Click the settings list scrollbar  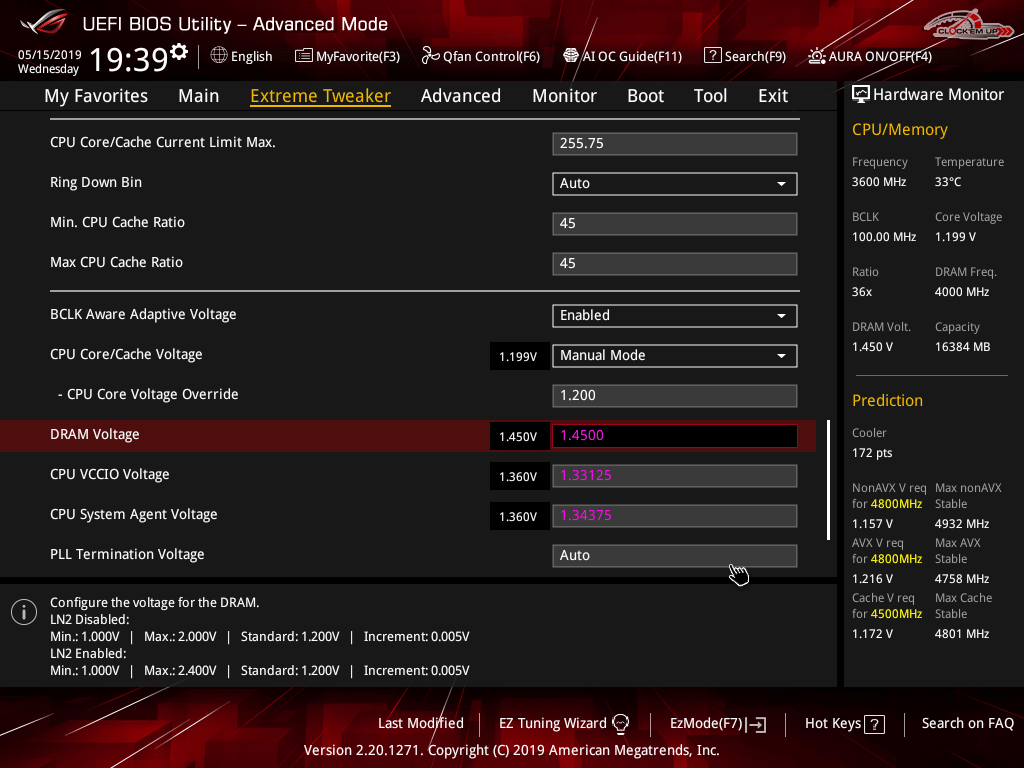[828, 480]
